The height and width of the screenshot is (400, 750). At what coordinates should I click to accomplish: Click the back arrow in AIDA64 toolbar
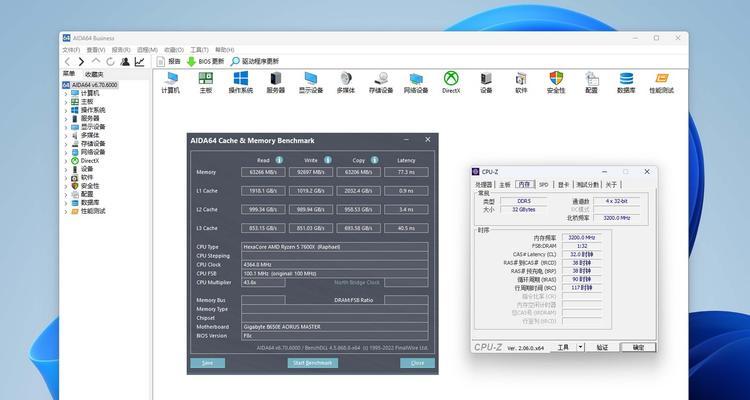(x=67, y=62)
